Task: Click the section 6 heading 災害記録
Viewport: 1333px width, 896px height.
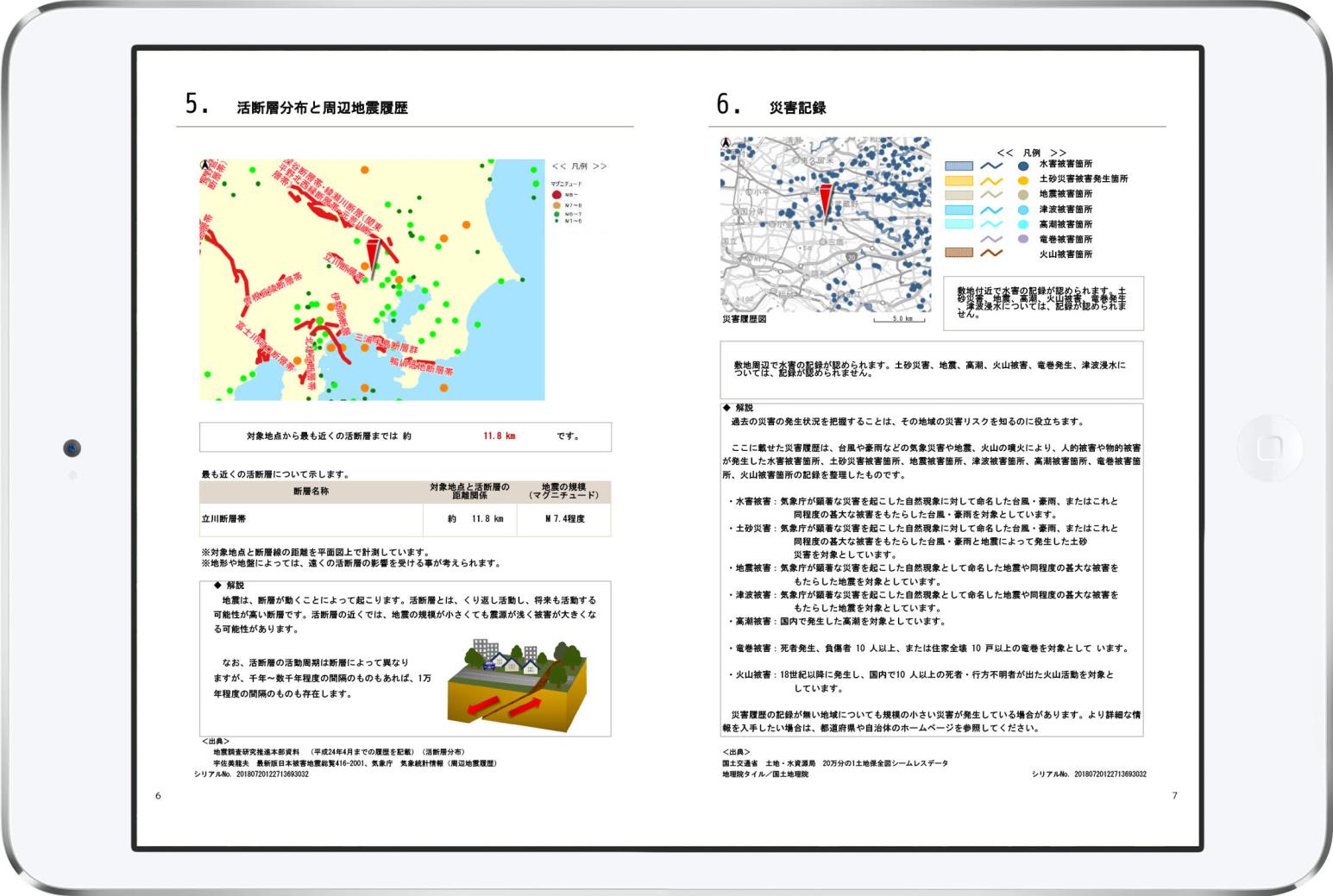Action: (798, 108)
